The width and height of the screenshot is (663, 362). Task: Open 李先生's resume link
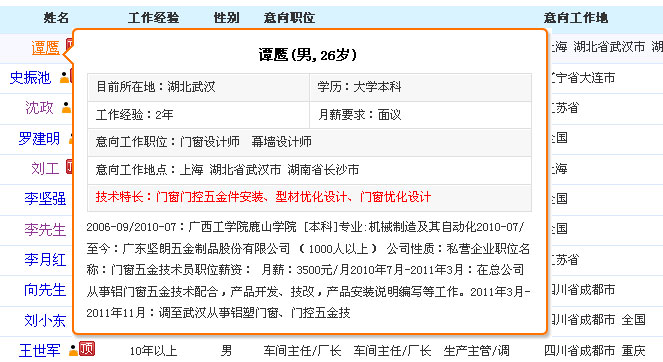pos(45,229)
